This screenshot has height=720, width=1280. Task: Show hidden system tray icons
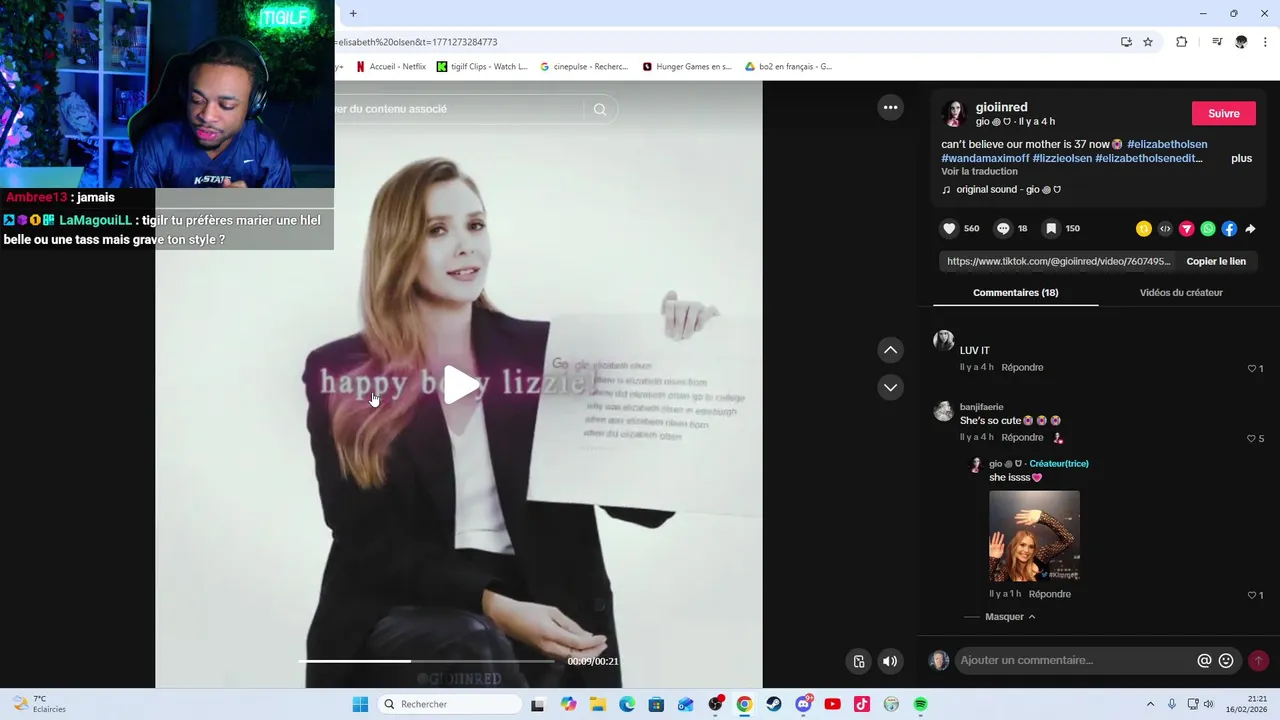(1150, 704)
